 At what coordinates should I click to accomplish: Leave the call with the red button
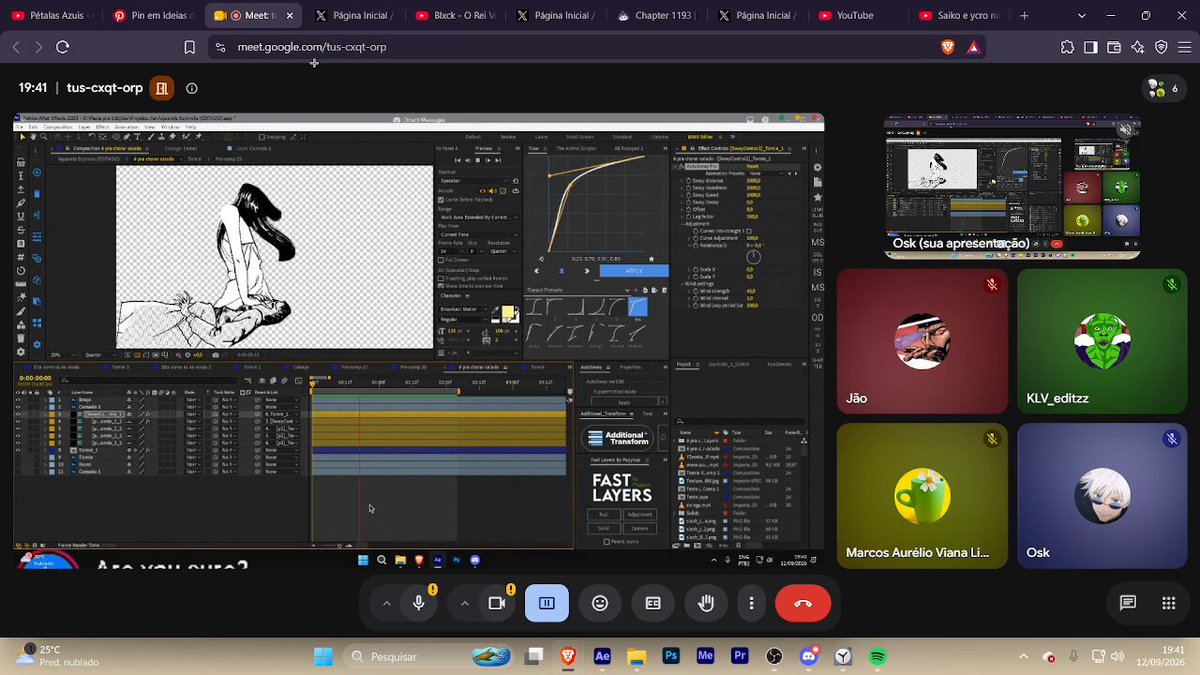[x=803, y=603]
